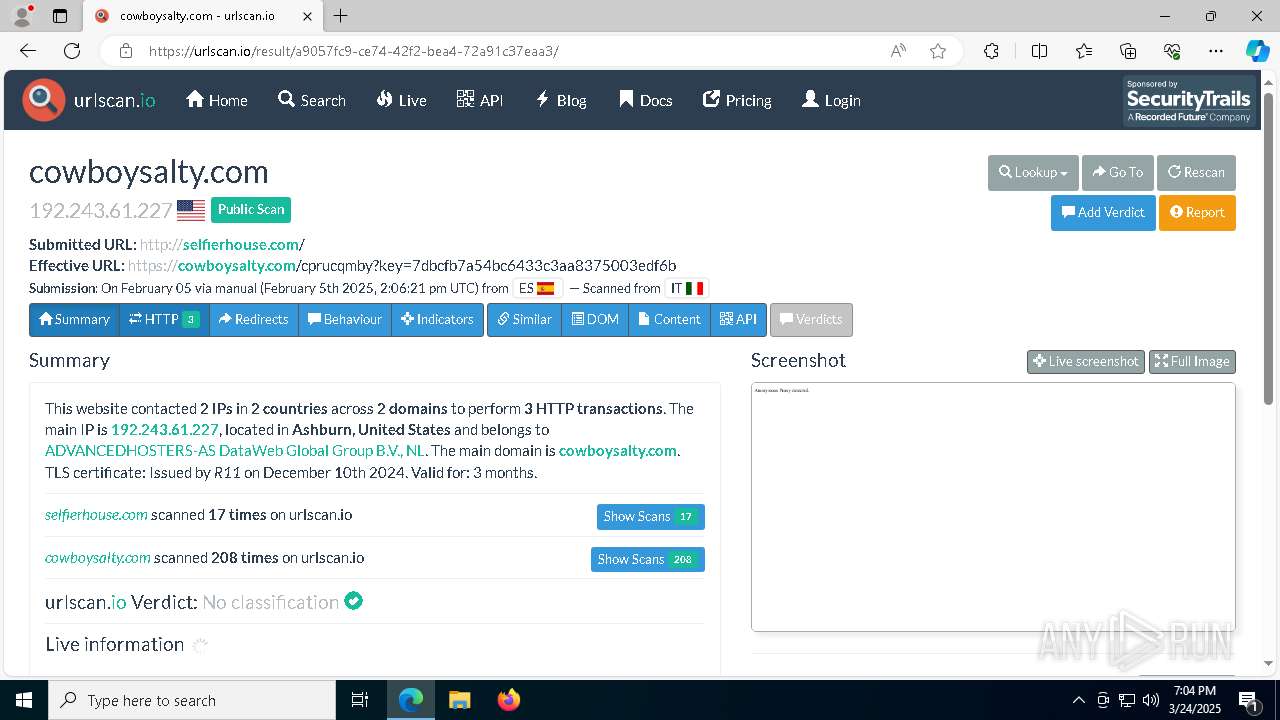Switch to the HTTP tab
1280x720 pixels.
pos(164,319)
